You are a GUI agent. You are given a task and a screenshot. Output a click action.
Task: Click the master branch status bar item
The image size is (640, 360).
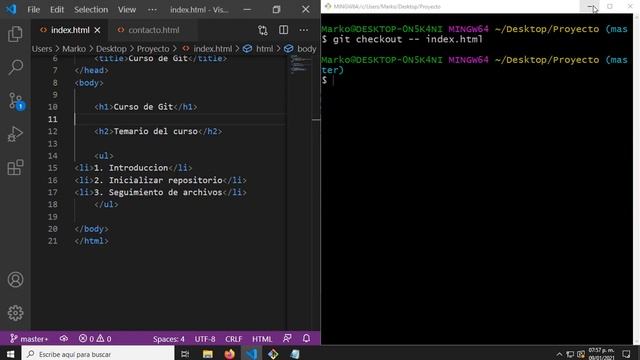click(x=29, y=339)
